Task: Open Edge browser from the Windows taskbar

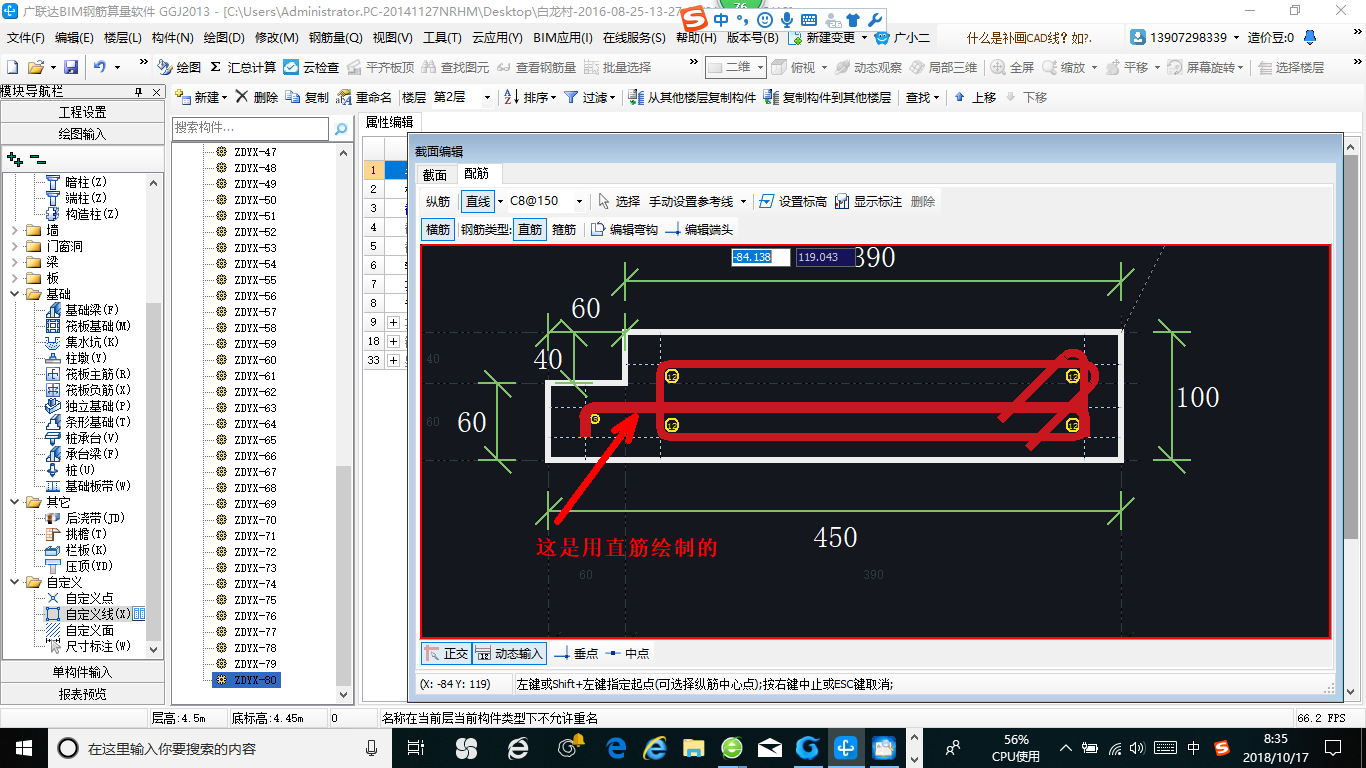Action: tap(616, 747)
